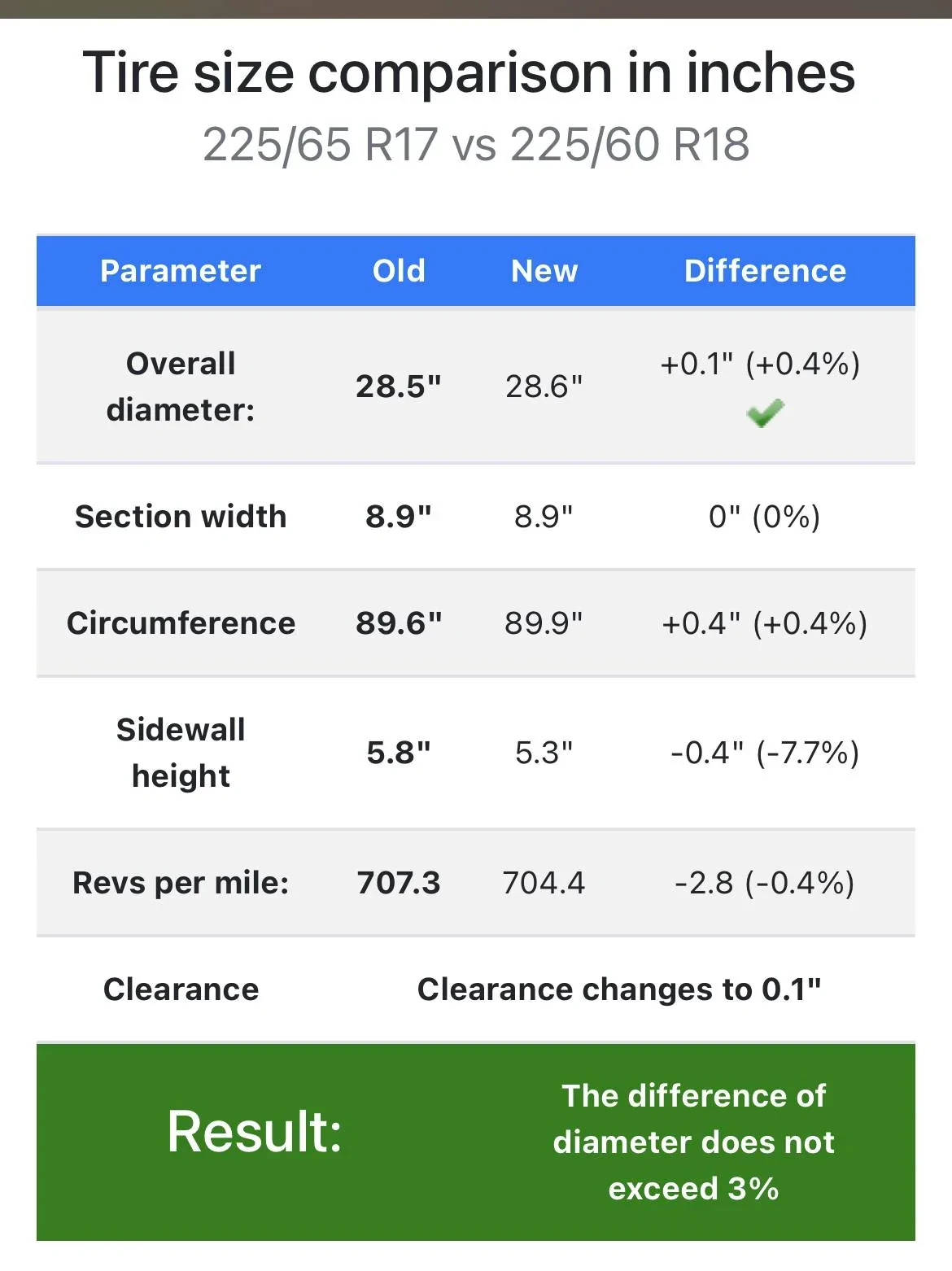Click the Difference column header

pos(765,271)
